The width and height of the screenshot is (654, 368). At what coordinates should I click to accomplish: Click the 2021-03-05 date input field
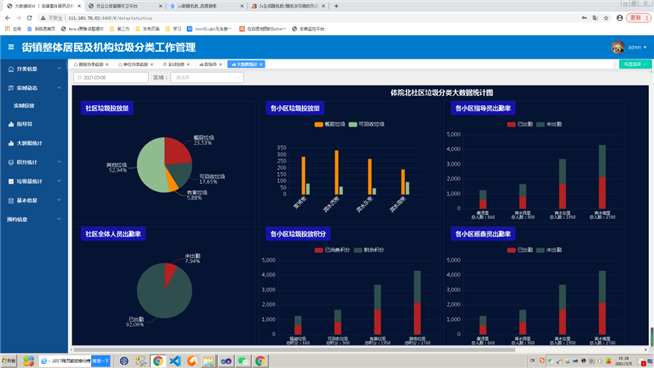pos(111,78)
